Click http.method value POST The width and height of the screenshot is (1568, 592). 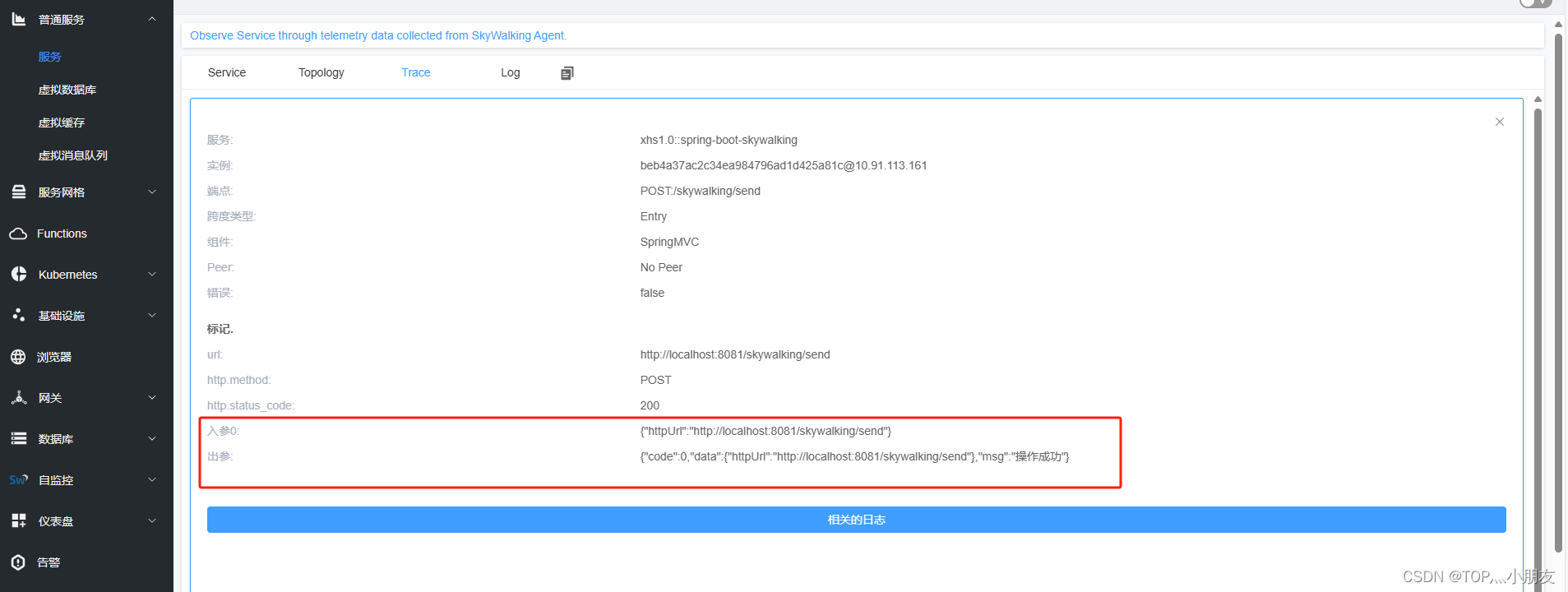[656, 380]
